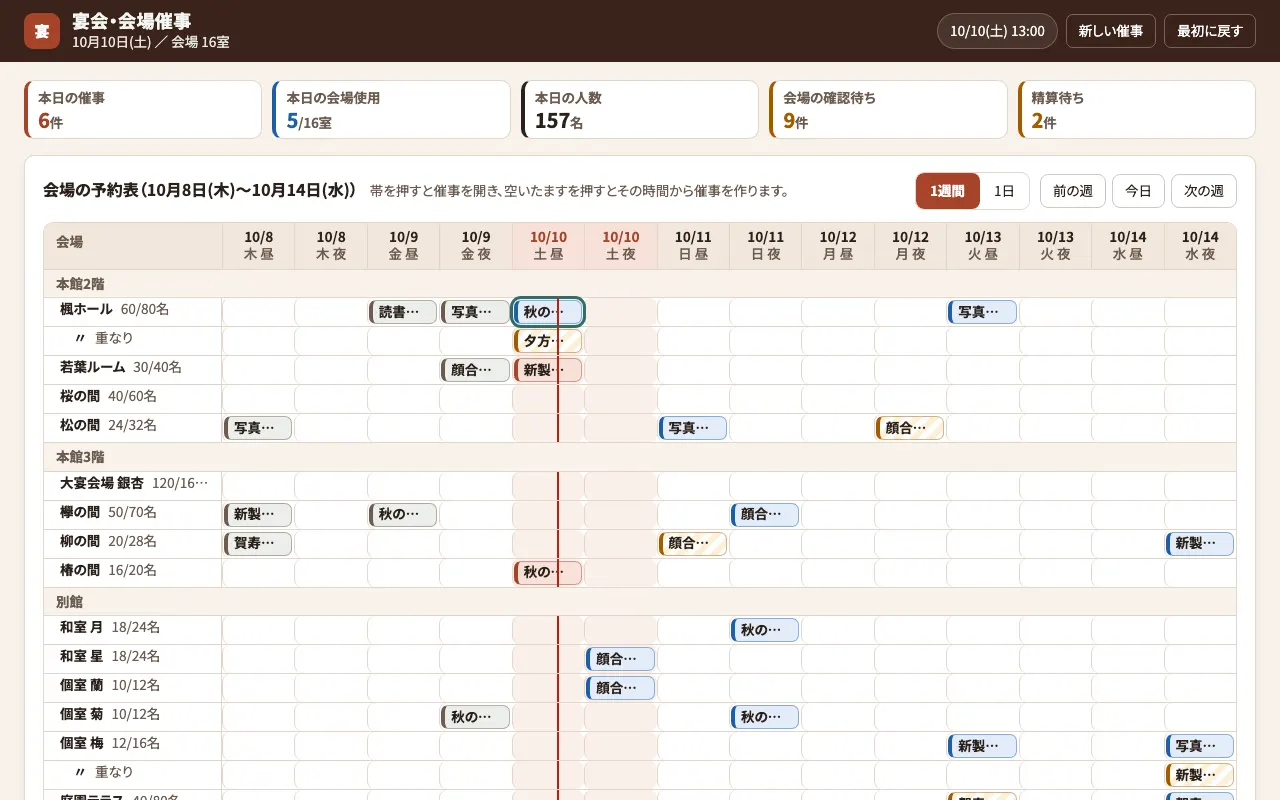Open 新製… event in 若葉ルーム row
This screenshot has height=800, width=1280.
pyautogui.click(x=548, y=370)
